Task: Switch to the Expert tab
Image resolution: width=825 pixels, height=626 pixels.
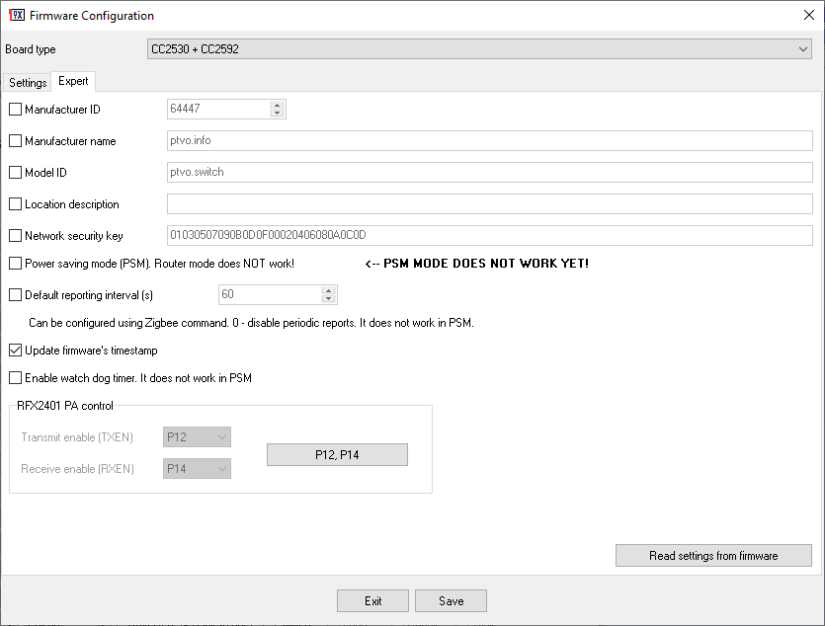Action: click(73, 81)
